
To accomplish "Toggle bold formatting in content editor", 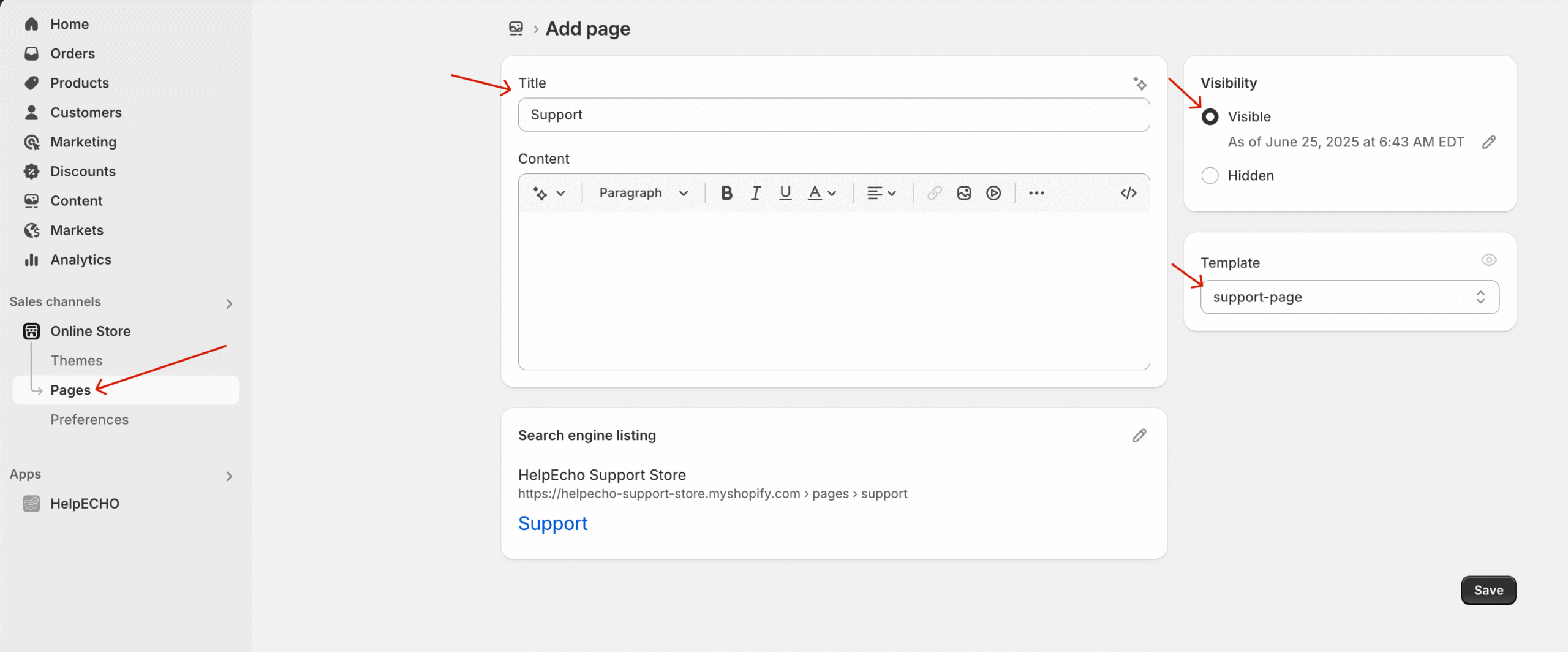I will pyautogui.click(x=726, y=193).
